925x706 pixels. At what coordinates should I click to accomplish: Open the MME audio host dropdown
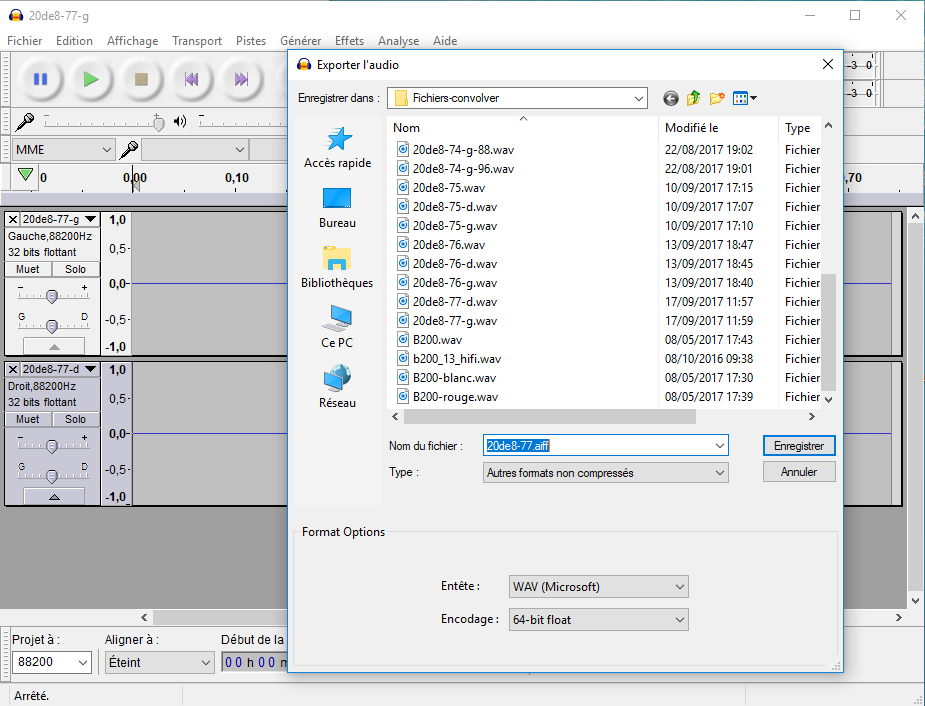tap(63, 150)
